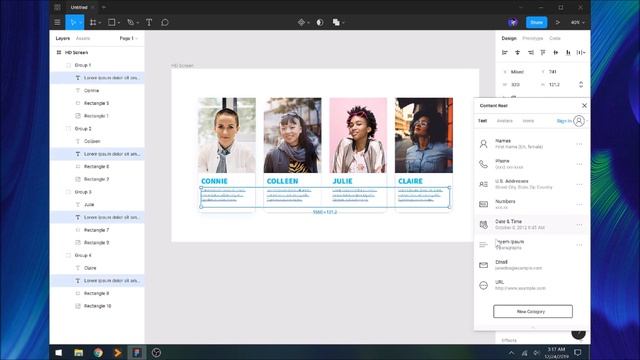640x360 pixels.
Task: Apply the URL content category
Action: [531, 285]
